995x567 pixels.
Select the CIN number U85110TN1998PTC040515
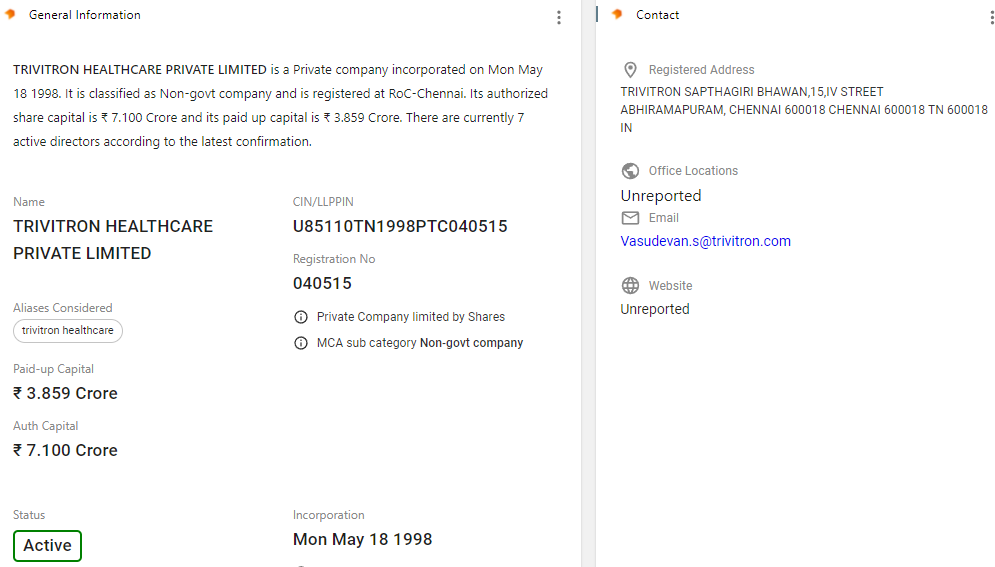(x=400, y=226)
